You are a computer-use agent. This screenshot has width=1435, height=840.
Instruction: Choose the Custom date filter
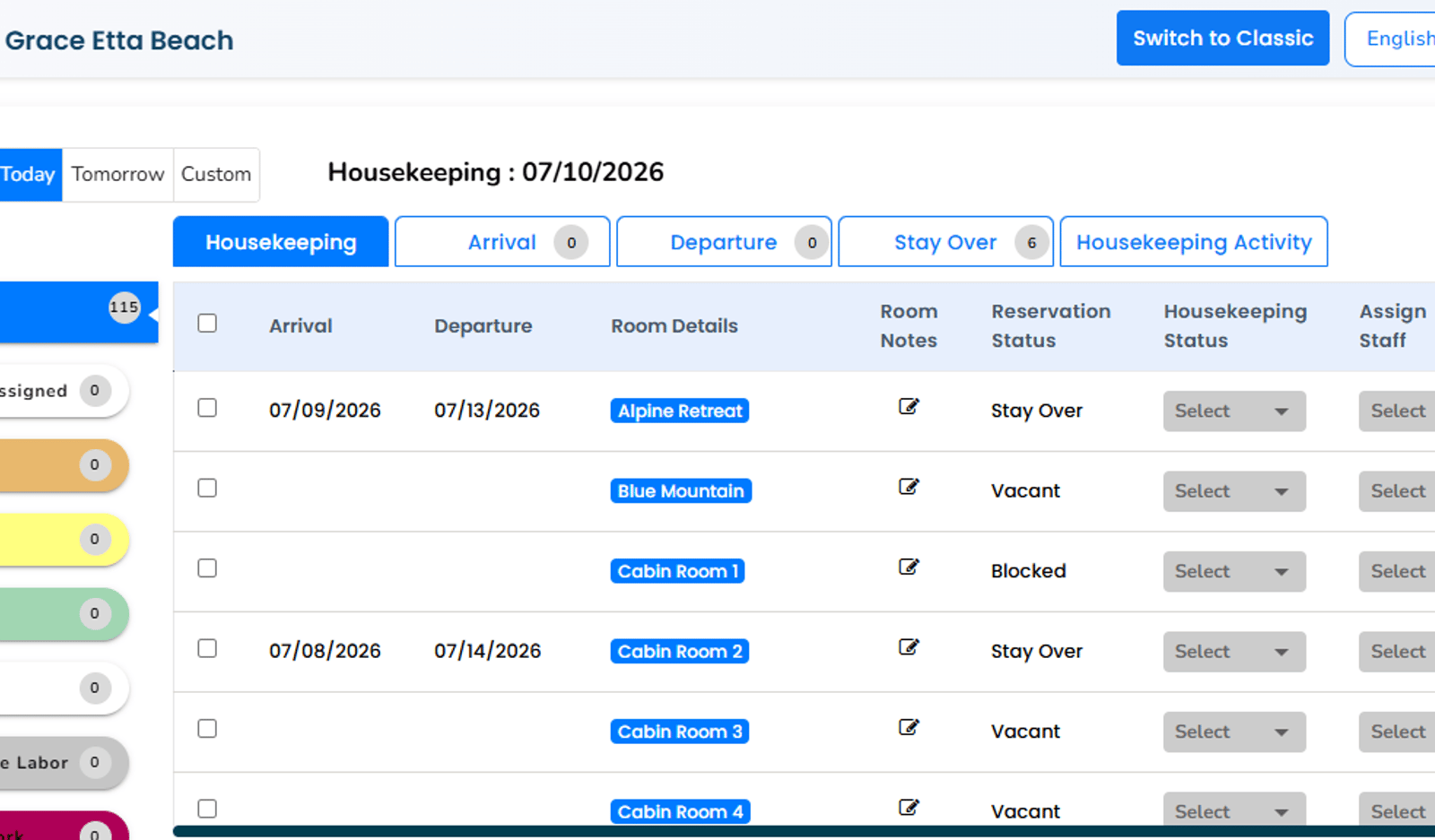tap(216, 175)
